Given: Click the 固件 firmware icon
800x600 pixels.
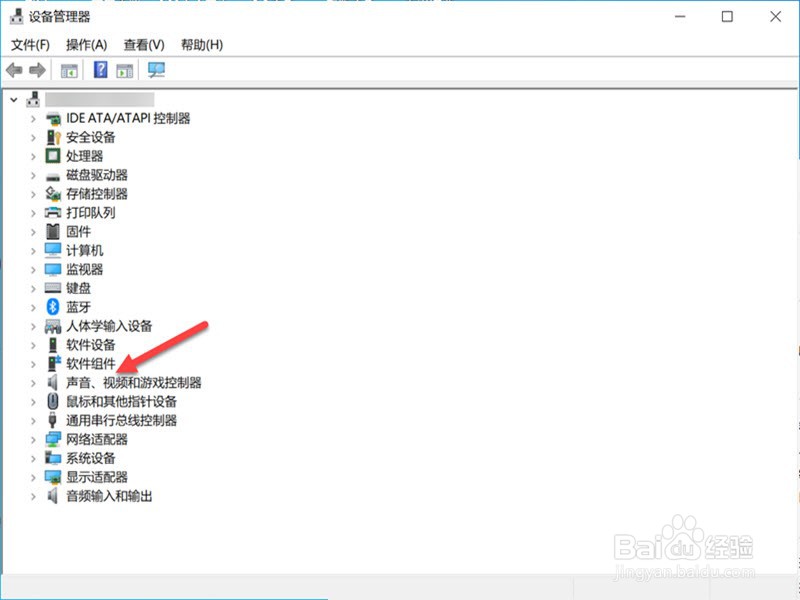Looking at the screenshot, I should [53, 232].
